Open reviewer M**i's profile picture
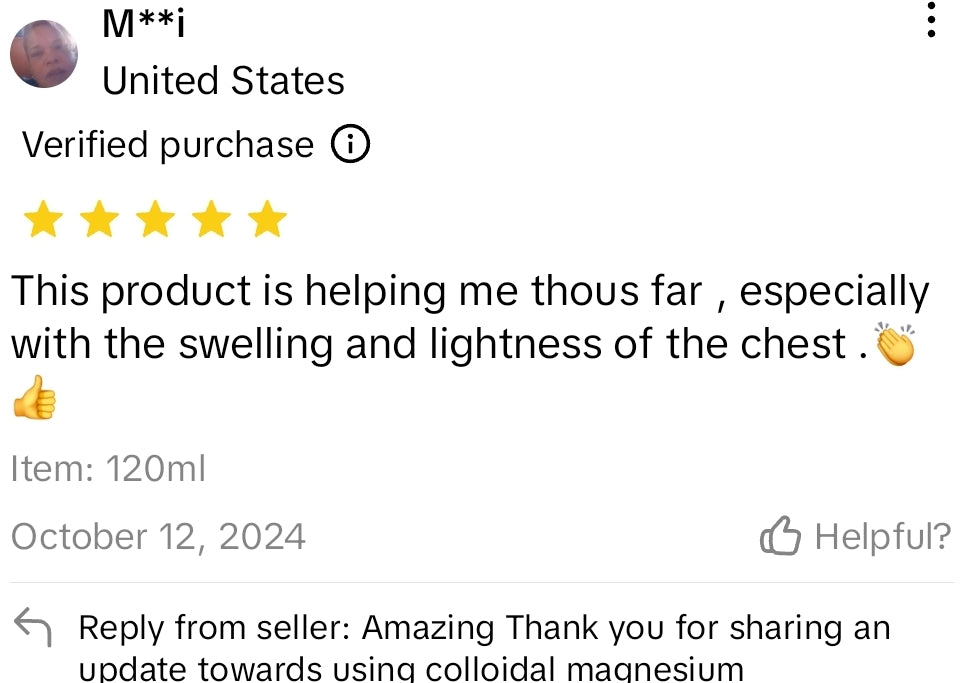The width and height of the screenshot is (976, 683). coord(45,54)
